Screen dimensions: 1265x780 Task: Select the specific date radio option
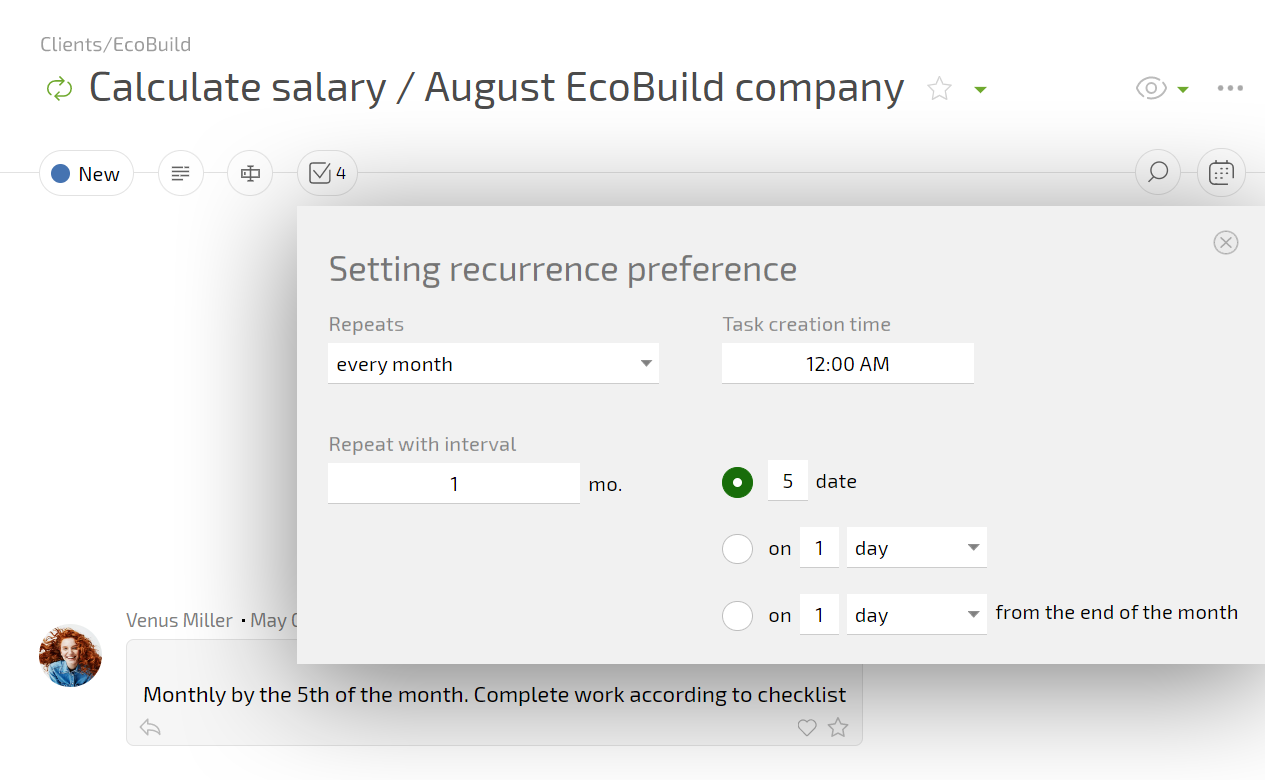click(738, 482)
